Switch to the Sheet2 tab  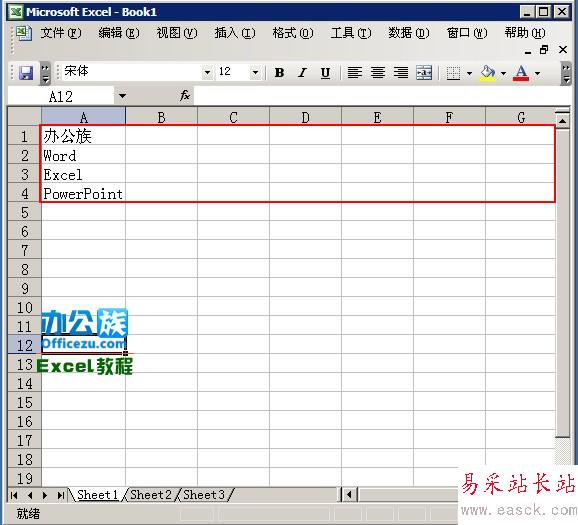point(151,495)
